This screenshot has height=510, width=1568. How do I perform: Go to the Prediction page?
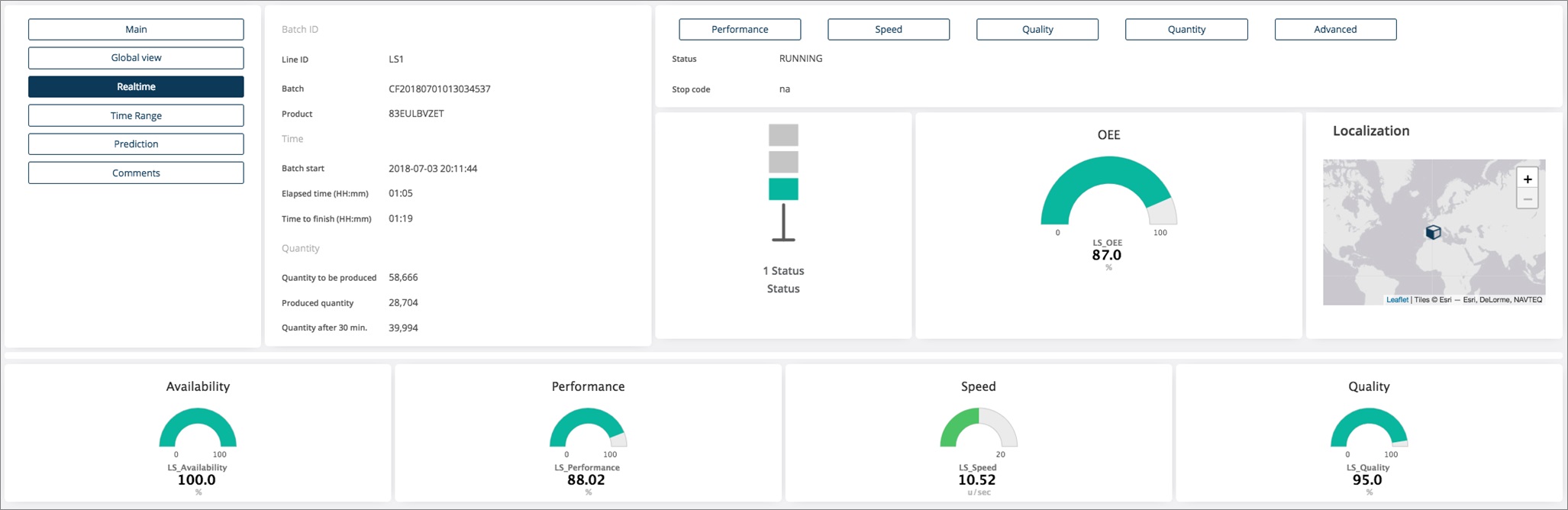[x=136, y=144]
